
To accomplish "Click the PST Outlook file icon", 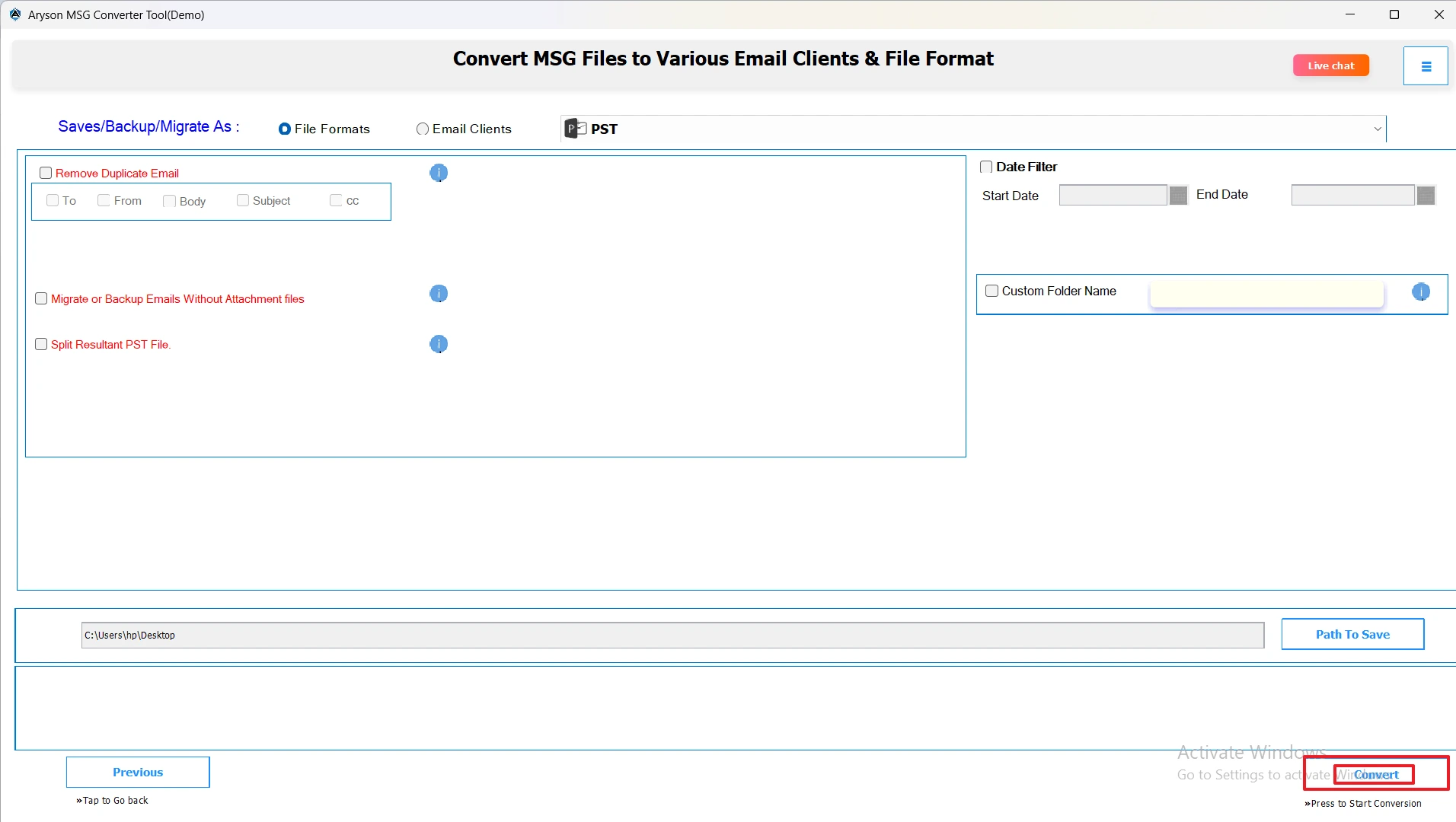I will (x=576, y=129).
